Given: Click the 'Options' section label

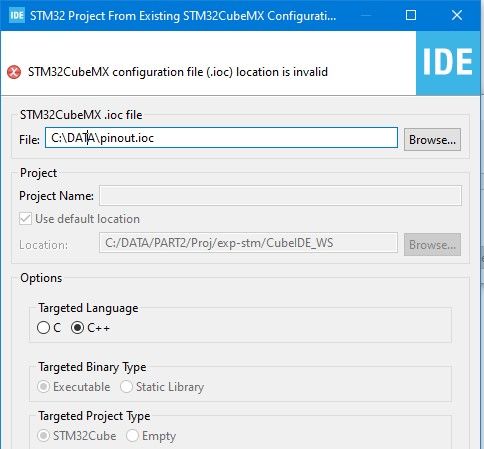Looking at the screenshot, I should tap(41, 278).
